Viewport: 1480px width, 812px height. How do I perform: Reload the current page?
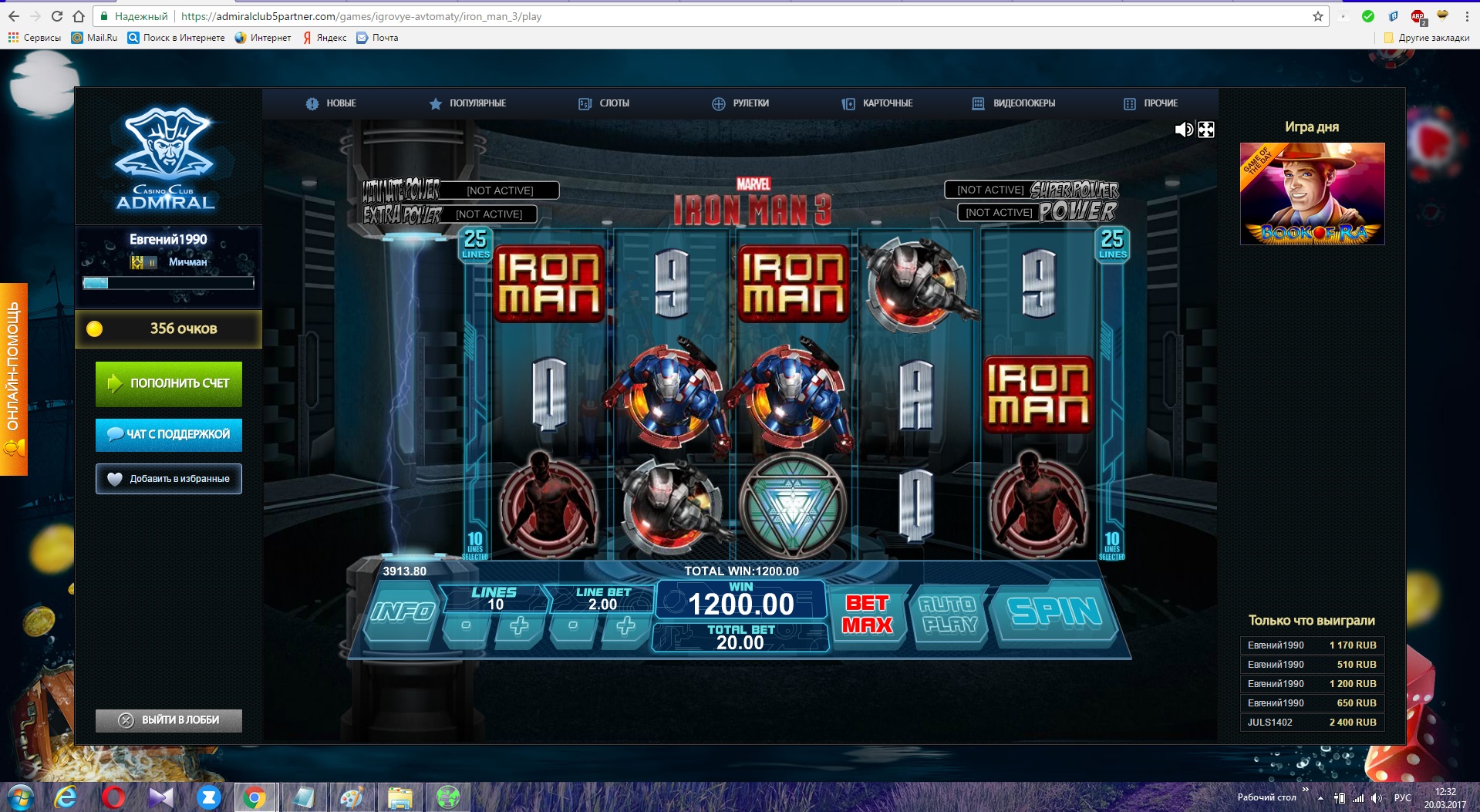(x=57, y=16)
